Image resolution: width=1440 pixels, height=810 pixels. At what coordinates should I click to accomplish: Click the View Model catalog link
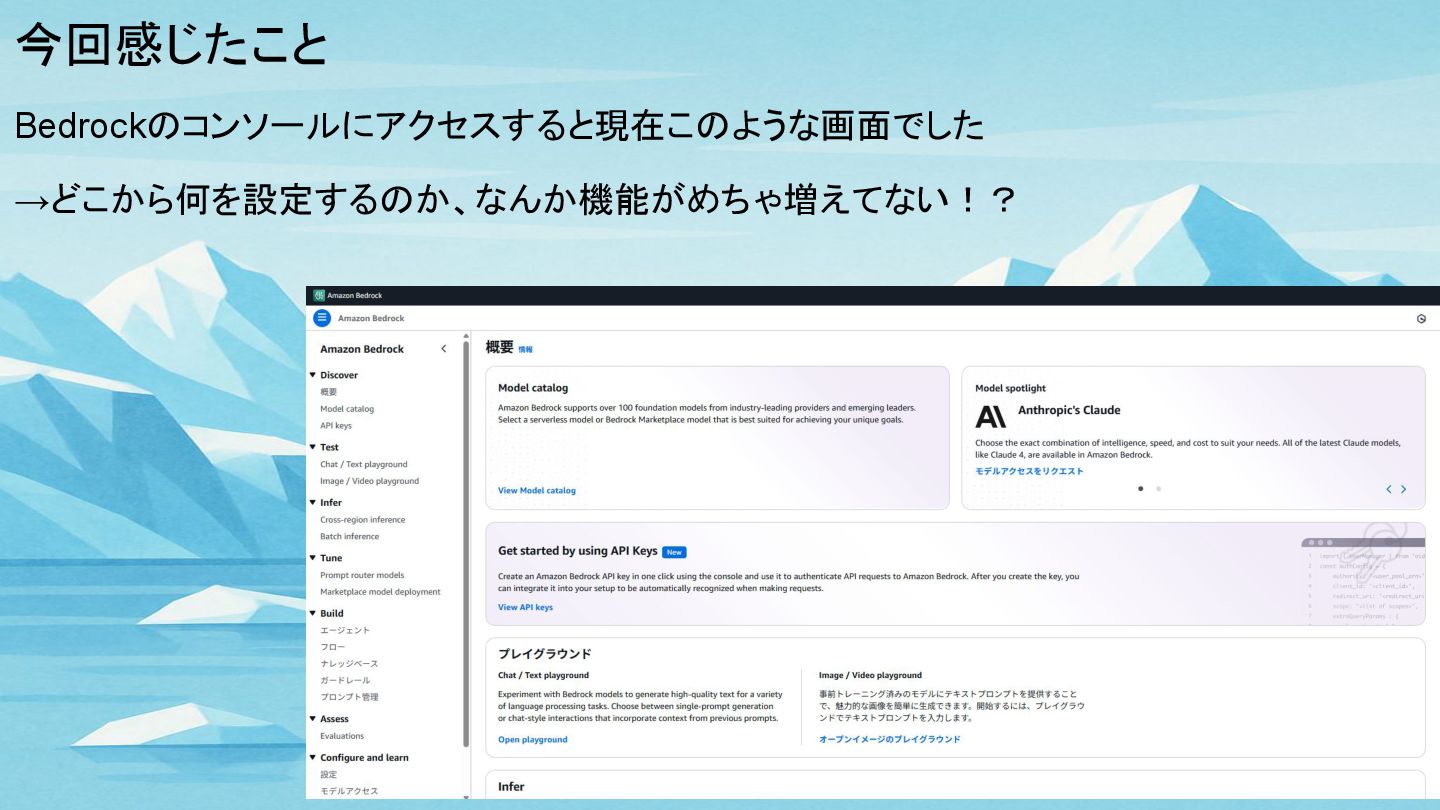click(x=537, y=490)
